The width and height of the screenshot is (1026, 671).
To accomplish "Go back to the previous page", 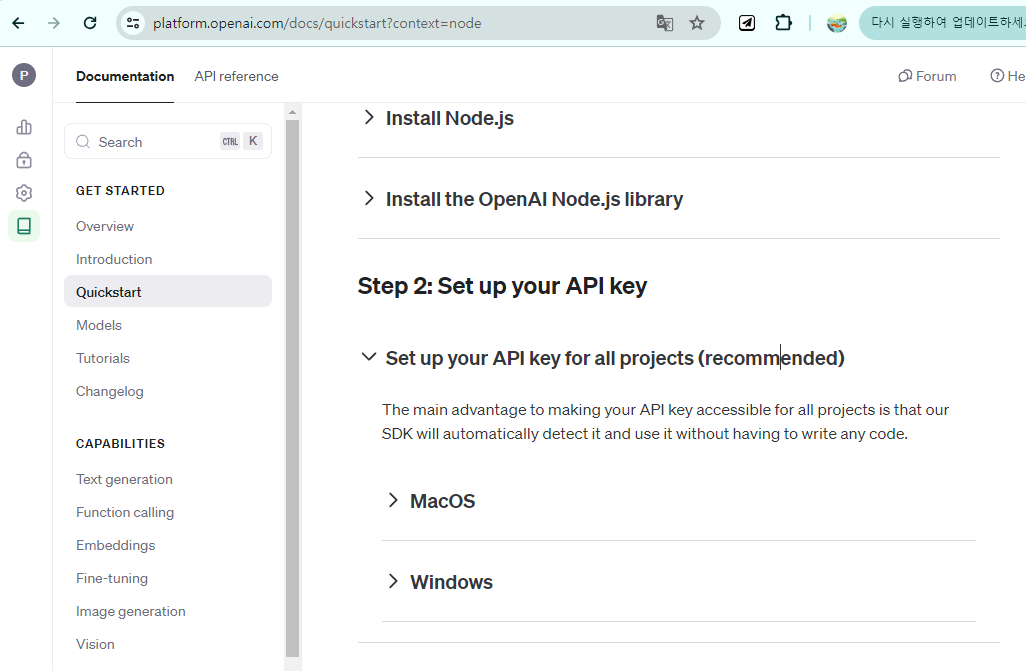I will coord(18,23).
